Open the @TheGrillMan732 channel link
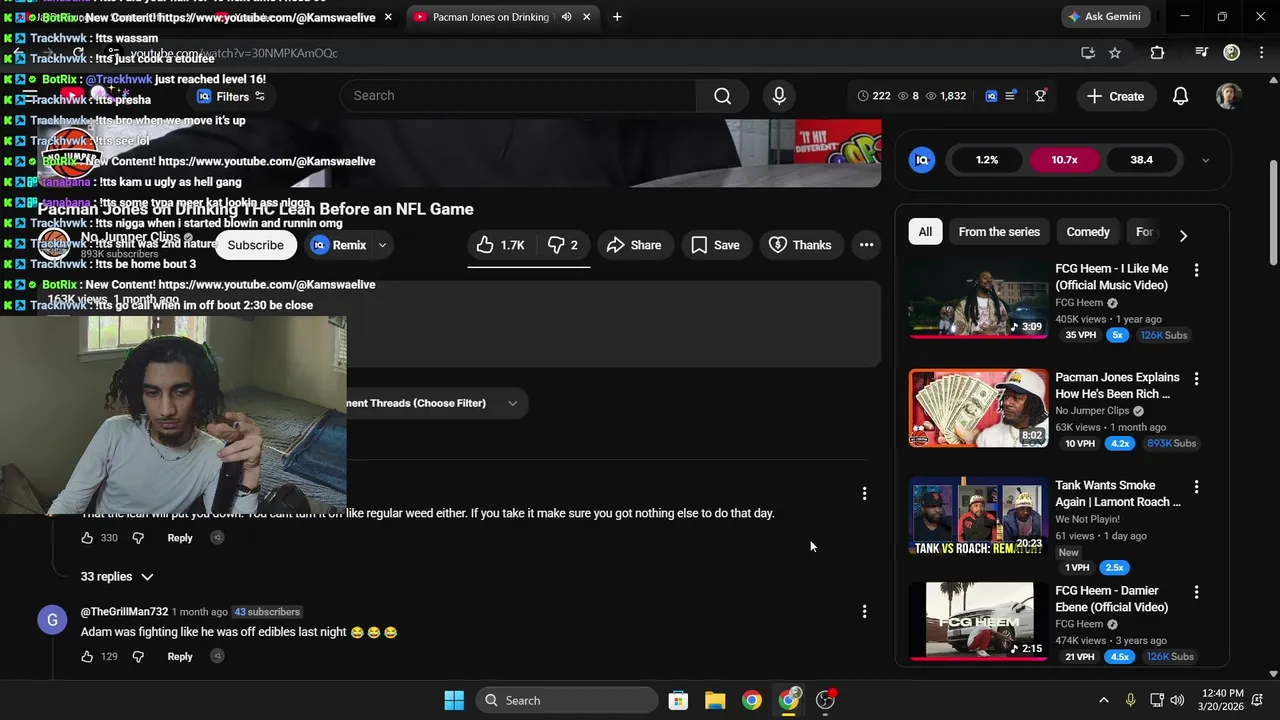The height and width of the screenshot is (720, 1280). coord(124,612)
